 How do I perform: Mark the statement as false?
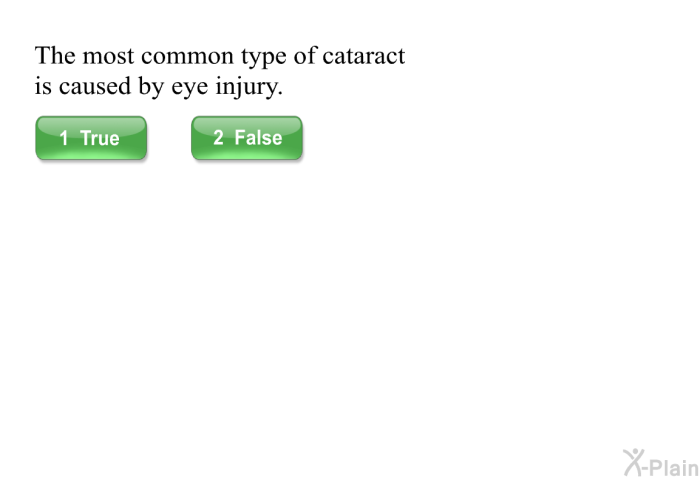coord(247,138)
